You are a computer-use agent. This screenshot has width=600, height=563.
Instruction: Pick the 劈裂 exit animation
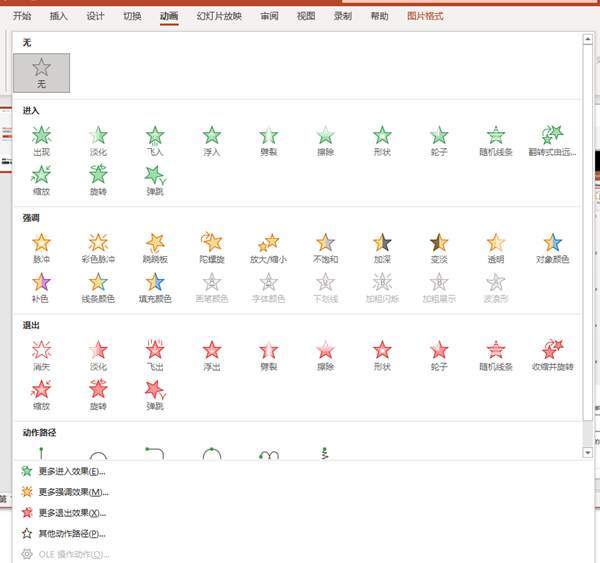click(x=269, y=356)
